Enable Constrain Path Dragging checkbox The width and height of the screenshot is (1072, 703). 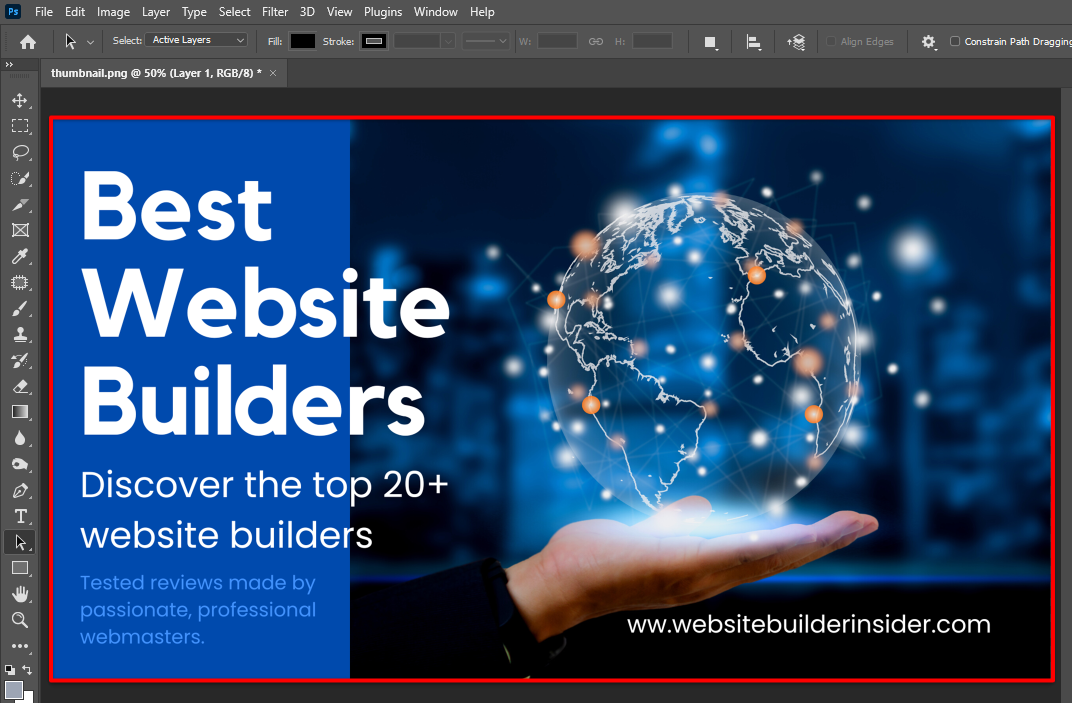click(x=955, y=41)
